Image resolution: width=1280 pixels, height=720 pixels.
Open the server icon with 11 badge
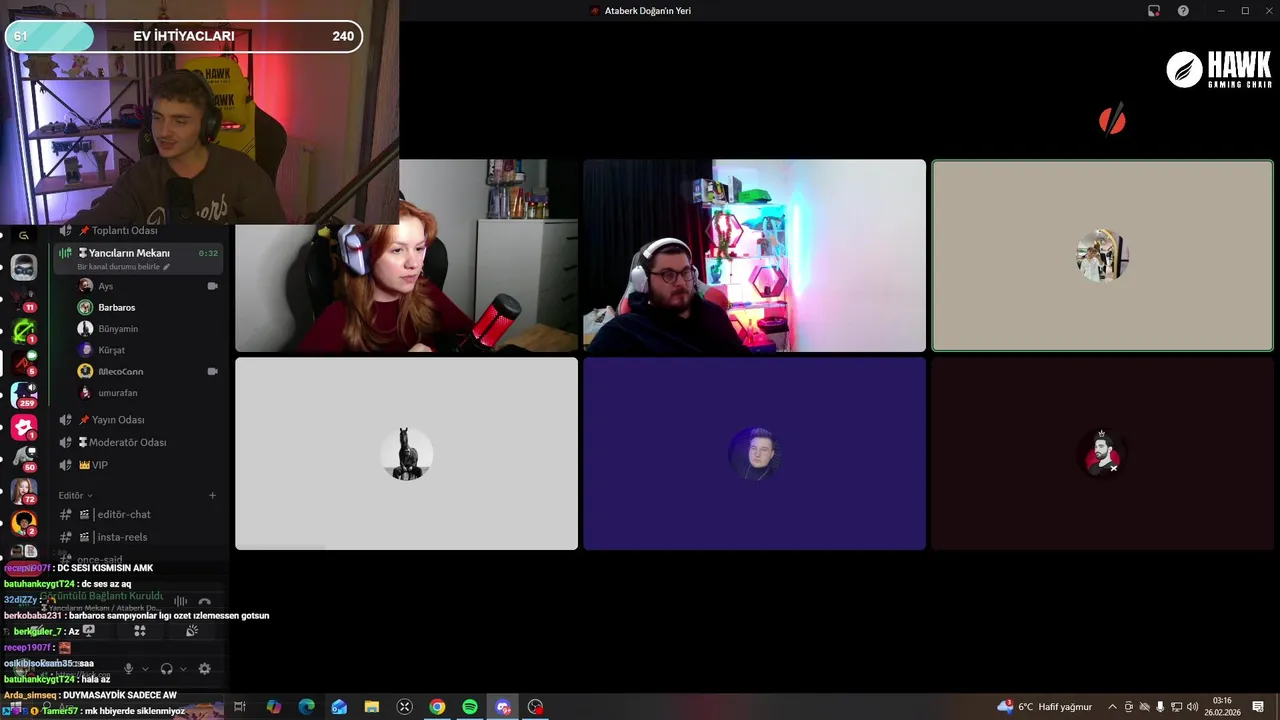(24, 299)
